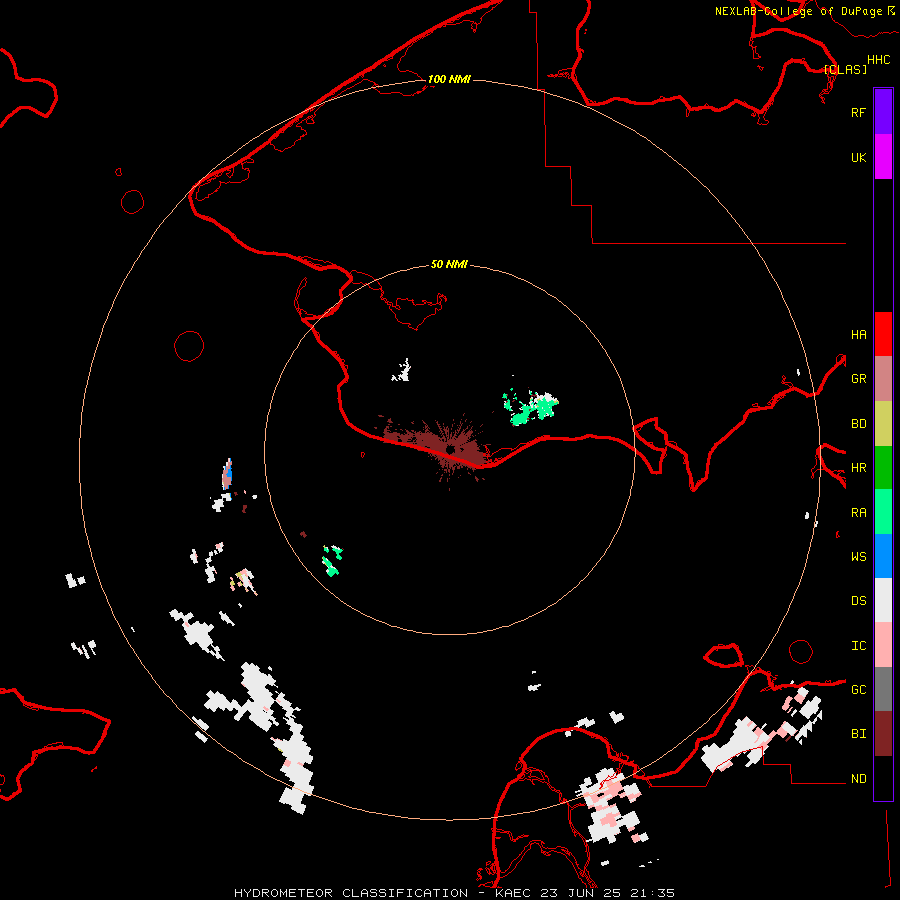The height and width of the screenshot is (900, 900).
Task: Click the HYDROMETEOR CLASSIFICATION title text
Action: (x=351, y=893)
